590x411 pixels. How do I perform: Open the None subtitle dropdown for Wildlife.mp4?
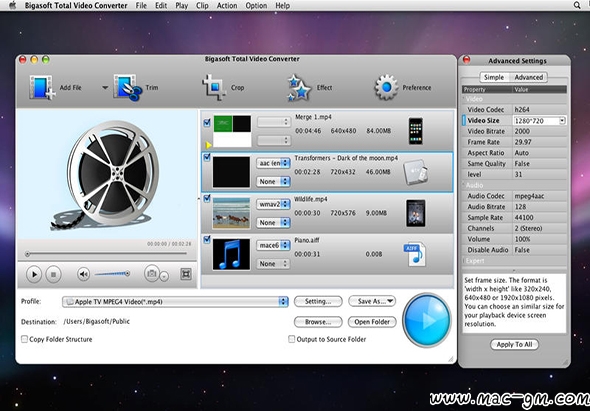pos(274,222)
